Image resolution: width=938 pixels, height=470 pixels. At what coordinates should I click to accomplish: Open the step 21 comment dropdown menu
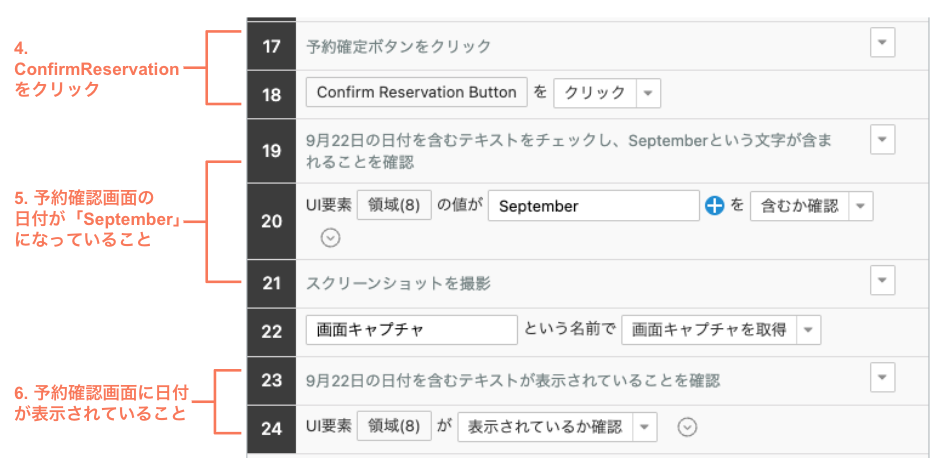882,279
